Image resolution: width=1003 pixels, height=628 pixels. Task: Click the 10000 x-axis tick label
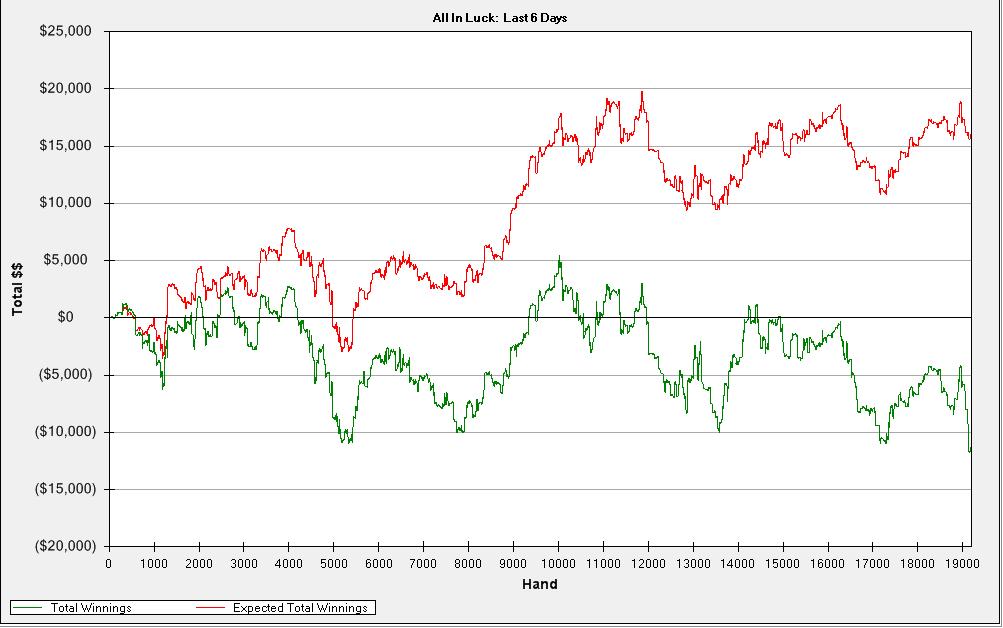(x=558, y=563)
